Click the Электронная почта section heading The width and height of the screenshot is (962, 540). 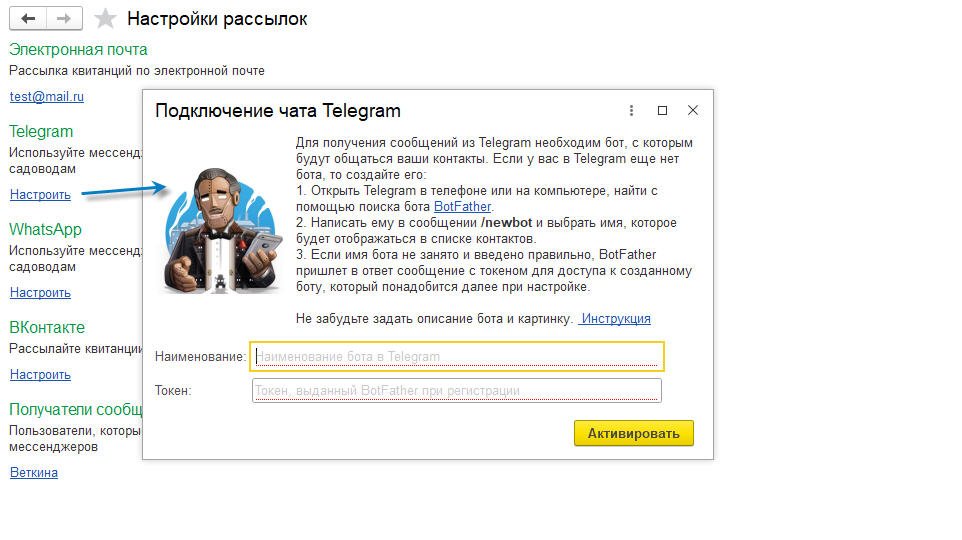point(78,50)
